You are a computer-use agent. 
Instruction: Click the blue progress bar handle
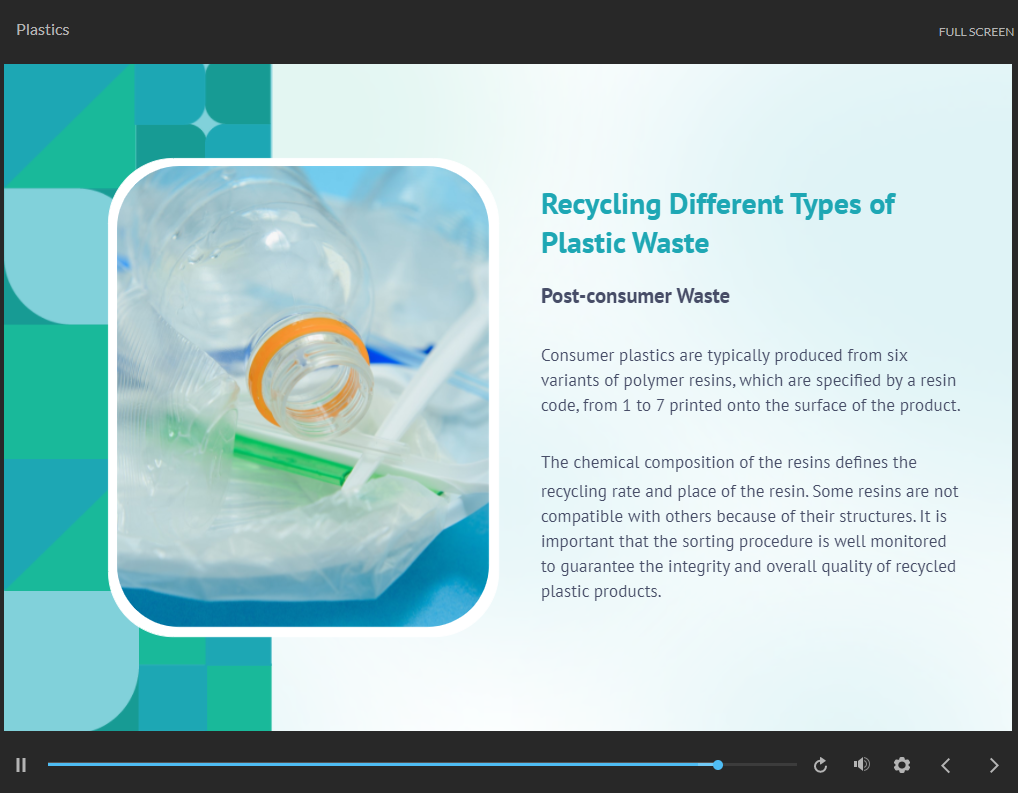[718, 765]
